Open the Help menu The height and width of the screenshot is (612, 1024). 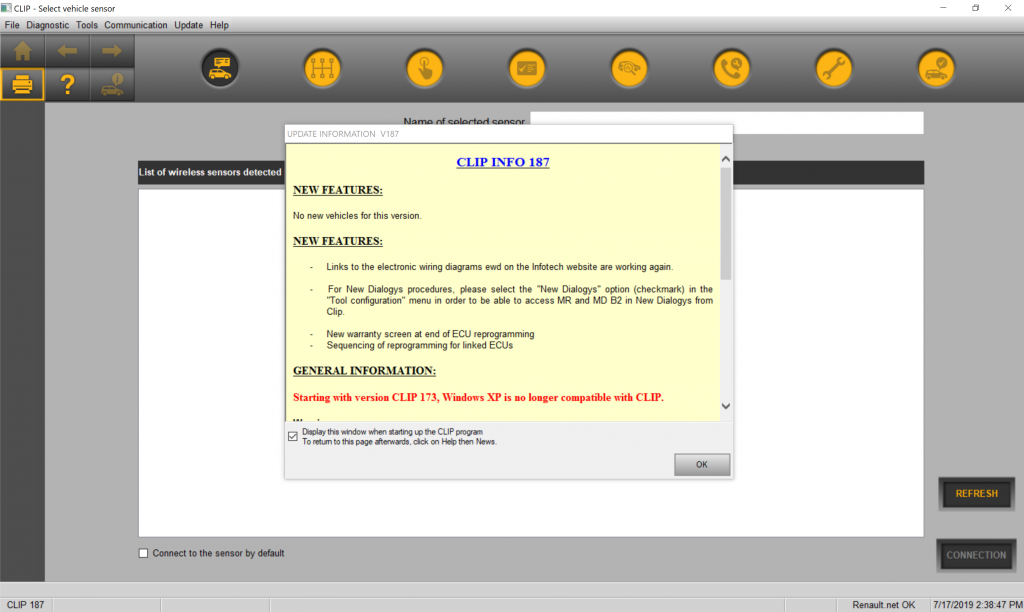[x=219, y=25]
